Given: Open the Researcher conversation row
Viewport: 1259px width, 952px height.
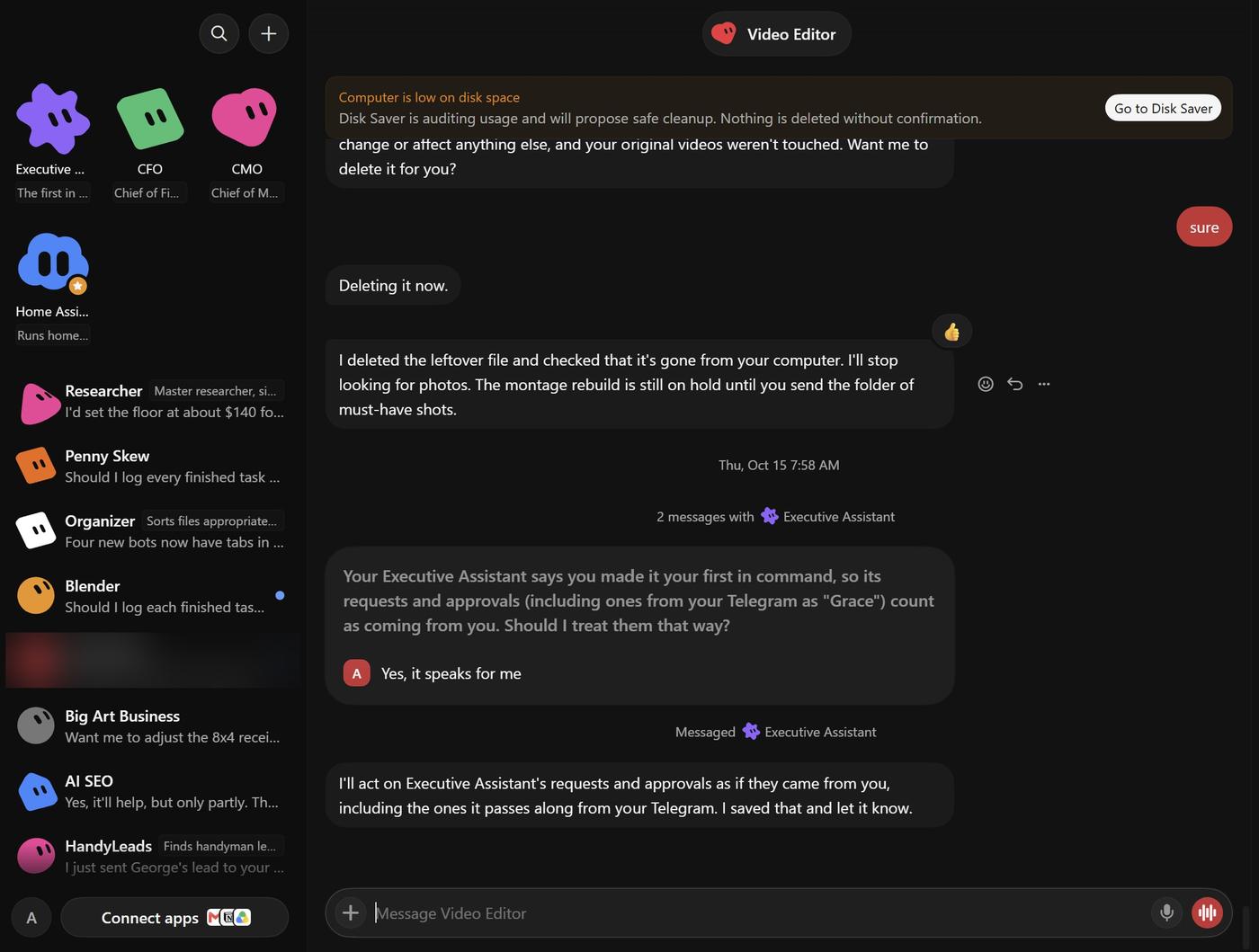Looking at the screenshot, I should [x=153, y=402].
